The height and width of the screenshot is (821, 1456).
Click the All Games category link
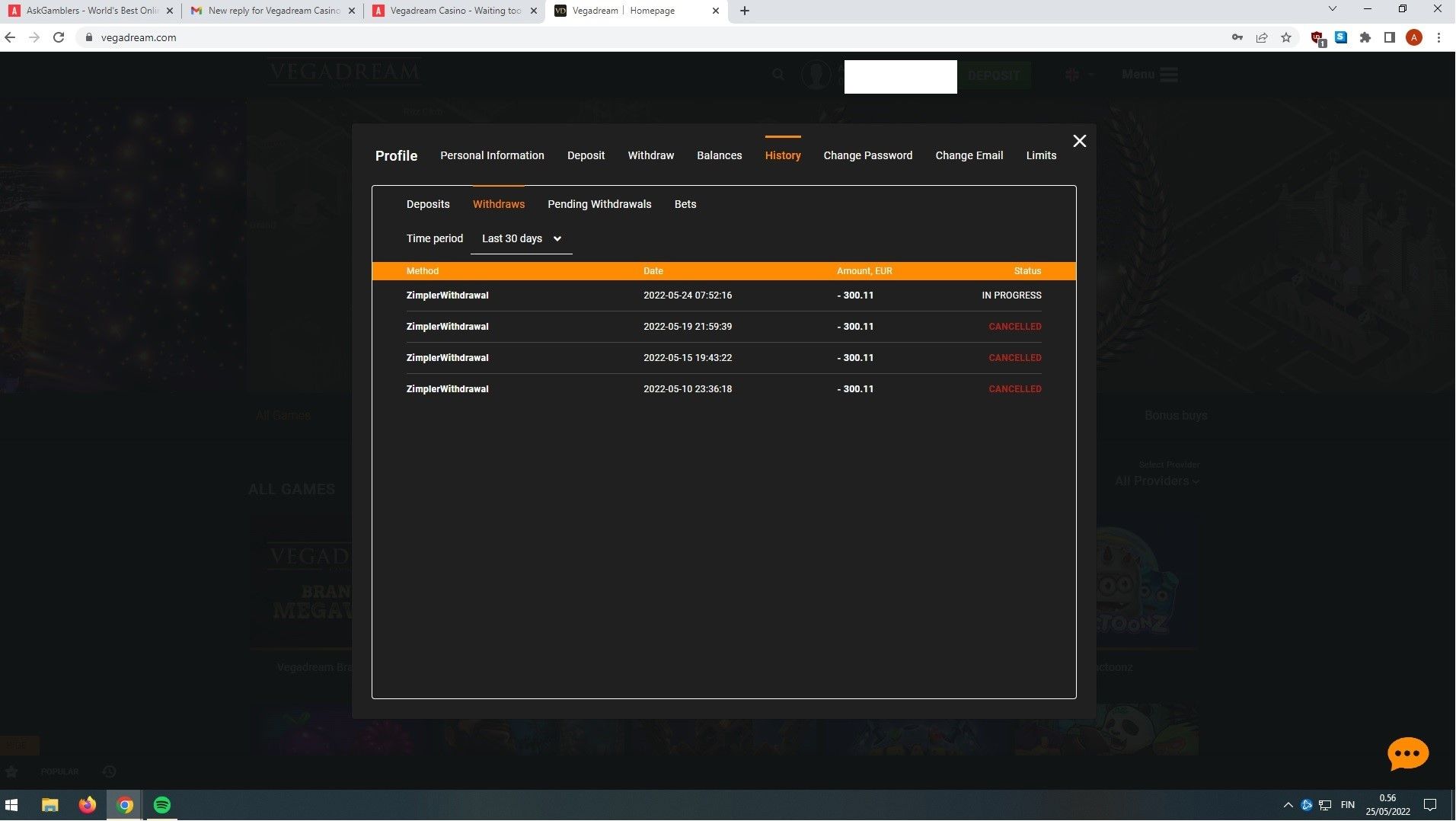pyautogui.click(x=283, y=416)
